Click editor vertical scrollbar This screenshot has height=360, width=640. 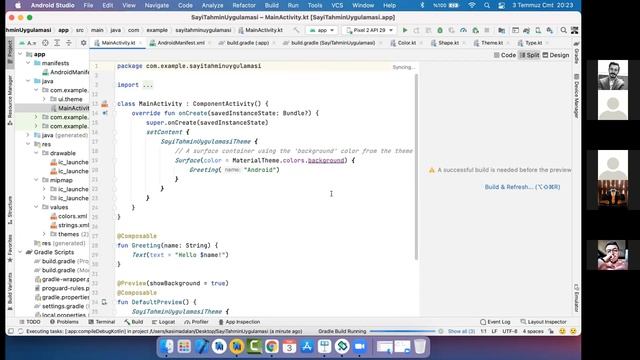[x=416, y=167]
